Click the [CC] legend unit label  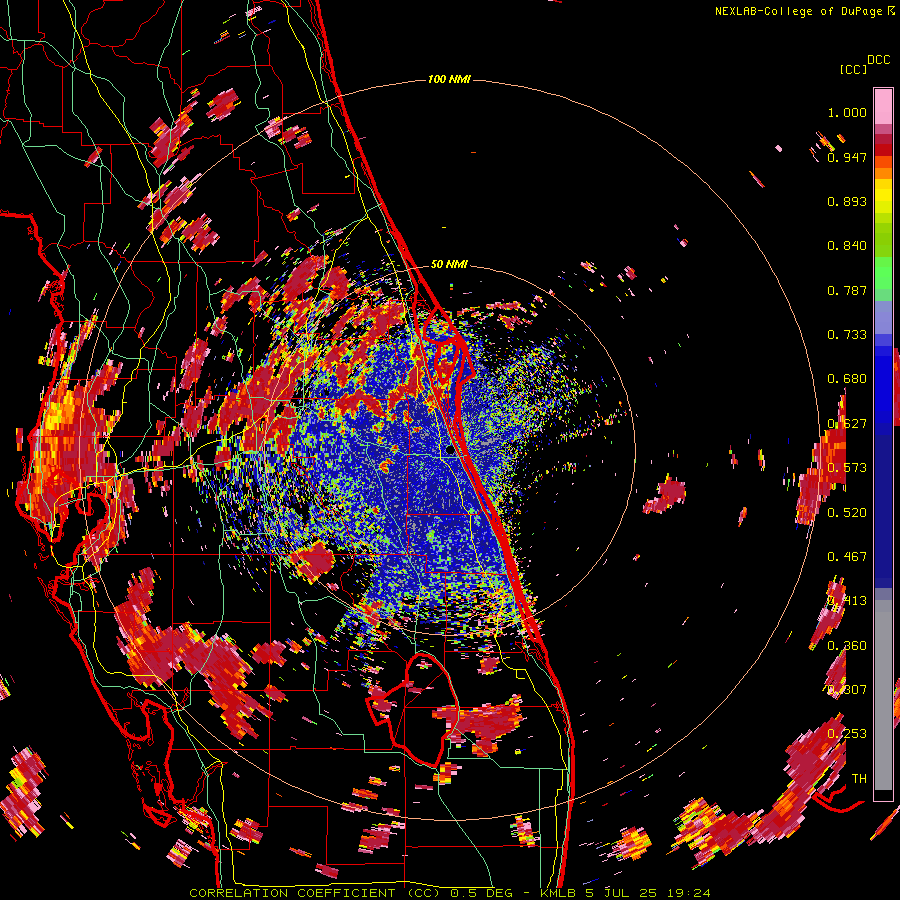[853, 69]
